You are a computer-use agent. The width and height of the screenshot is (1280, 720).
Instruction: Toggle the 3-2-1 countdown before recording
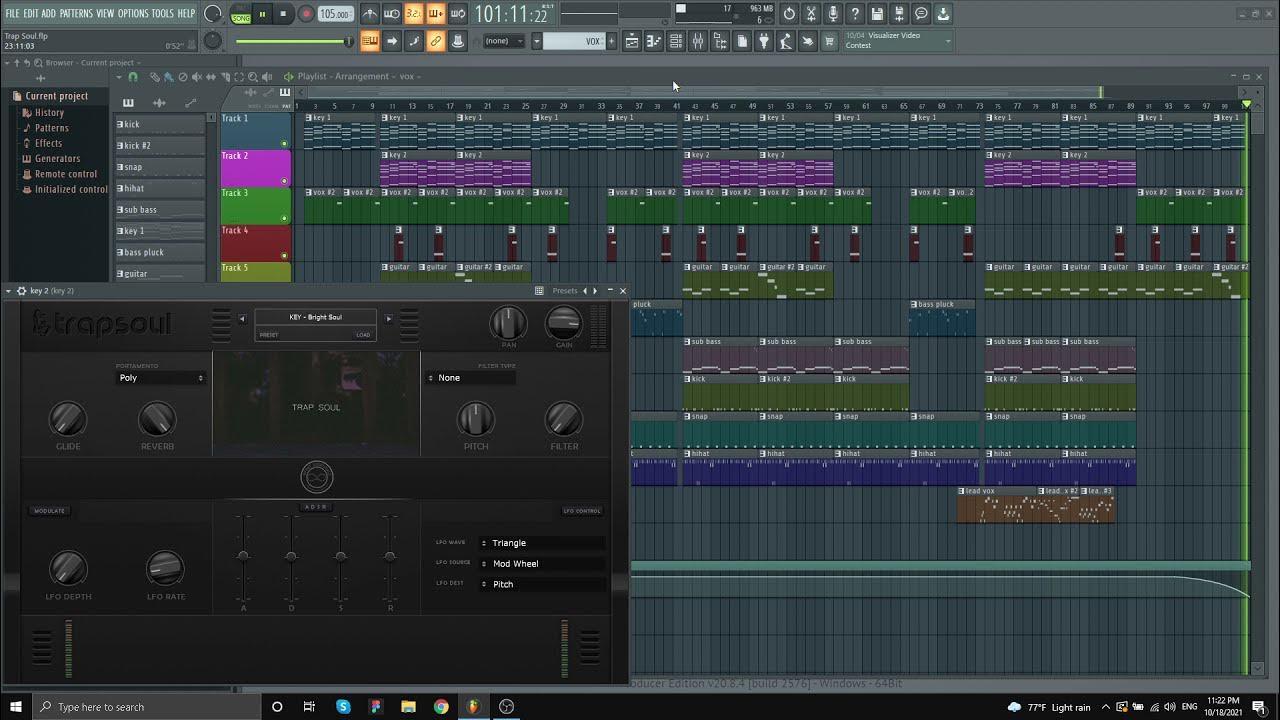point(414,14)
